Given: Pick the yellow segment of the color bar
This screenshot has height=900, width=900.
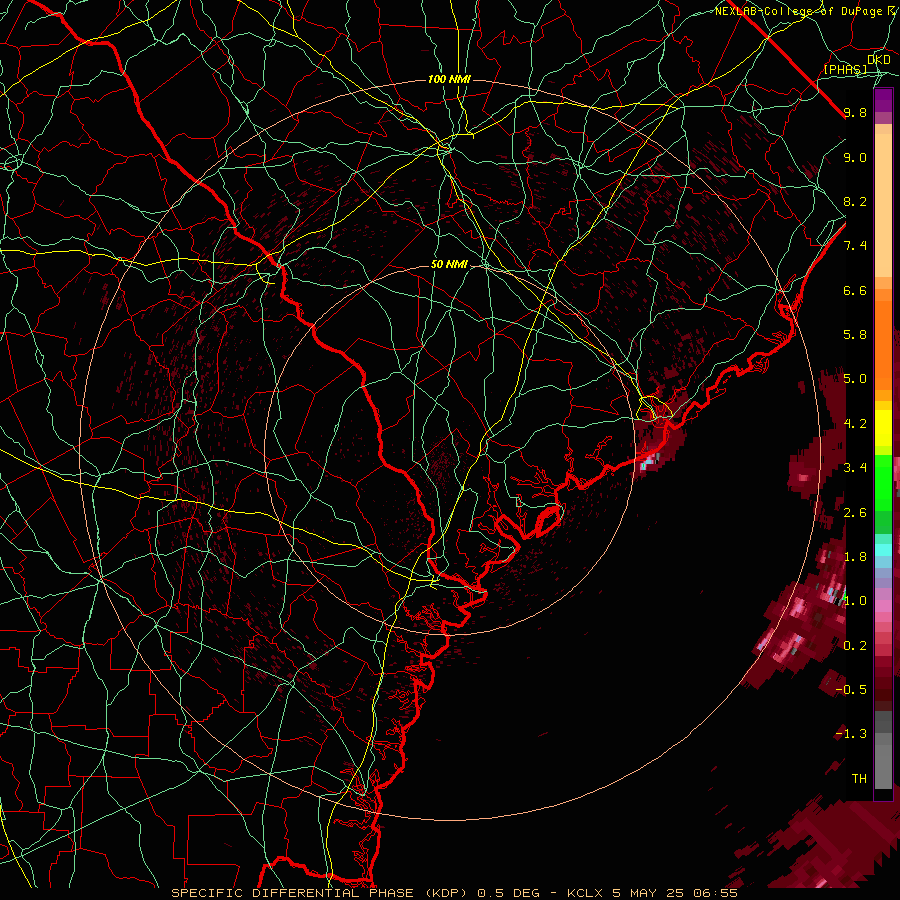Looking at the screenshot, I should click(x=883, y=428).
